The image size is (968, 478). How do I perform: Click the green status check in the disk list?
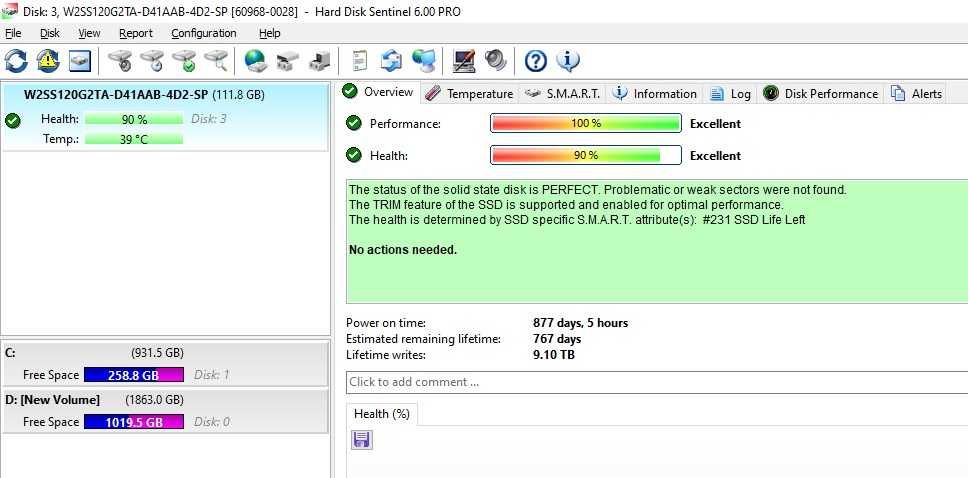tap(12, 121)
